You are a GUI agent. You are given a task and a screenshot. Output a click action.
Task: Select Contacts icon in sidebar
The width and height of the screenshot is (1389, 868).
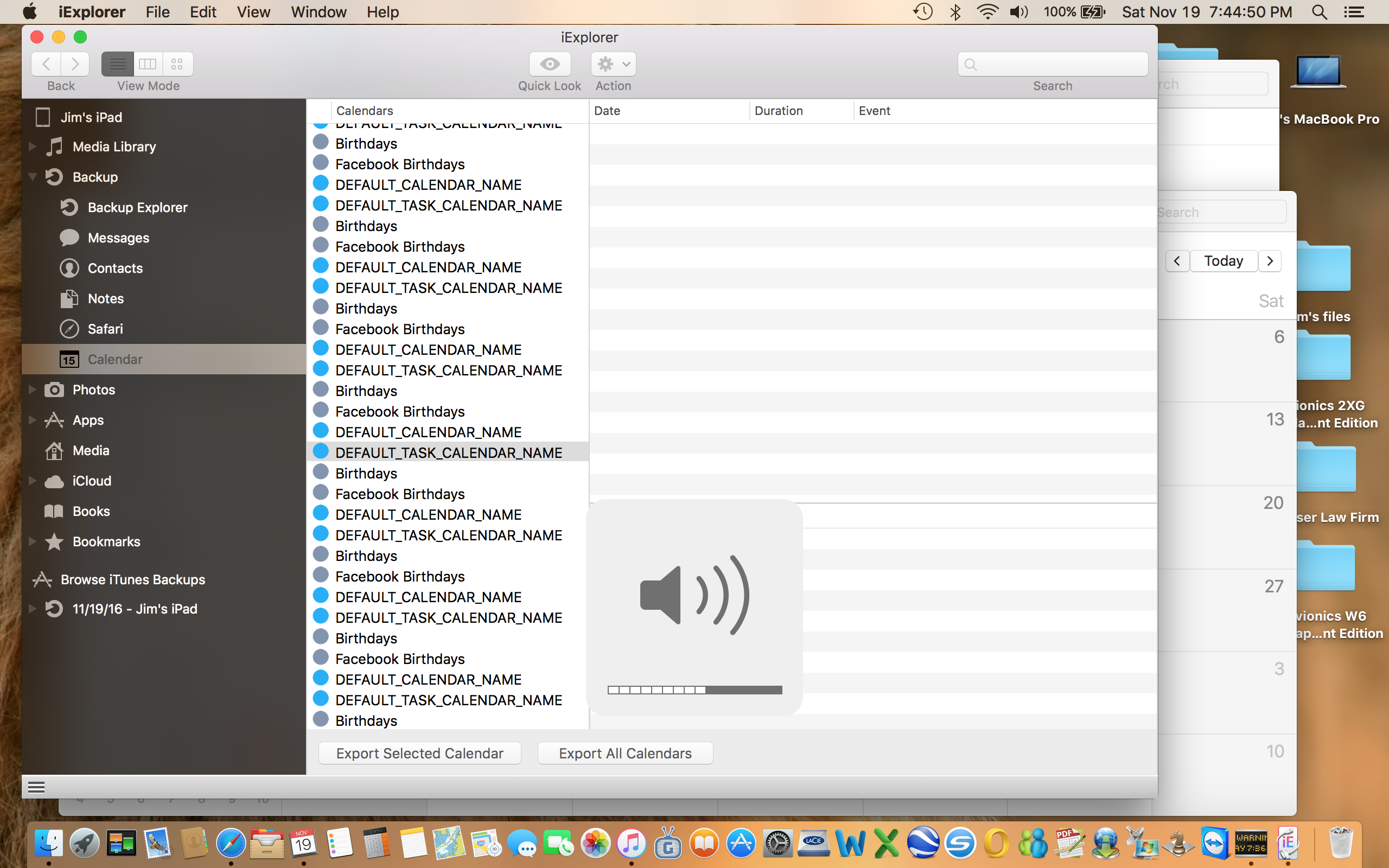click(69, 268)
